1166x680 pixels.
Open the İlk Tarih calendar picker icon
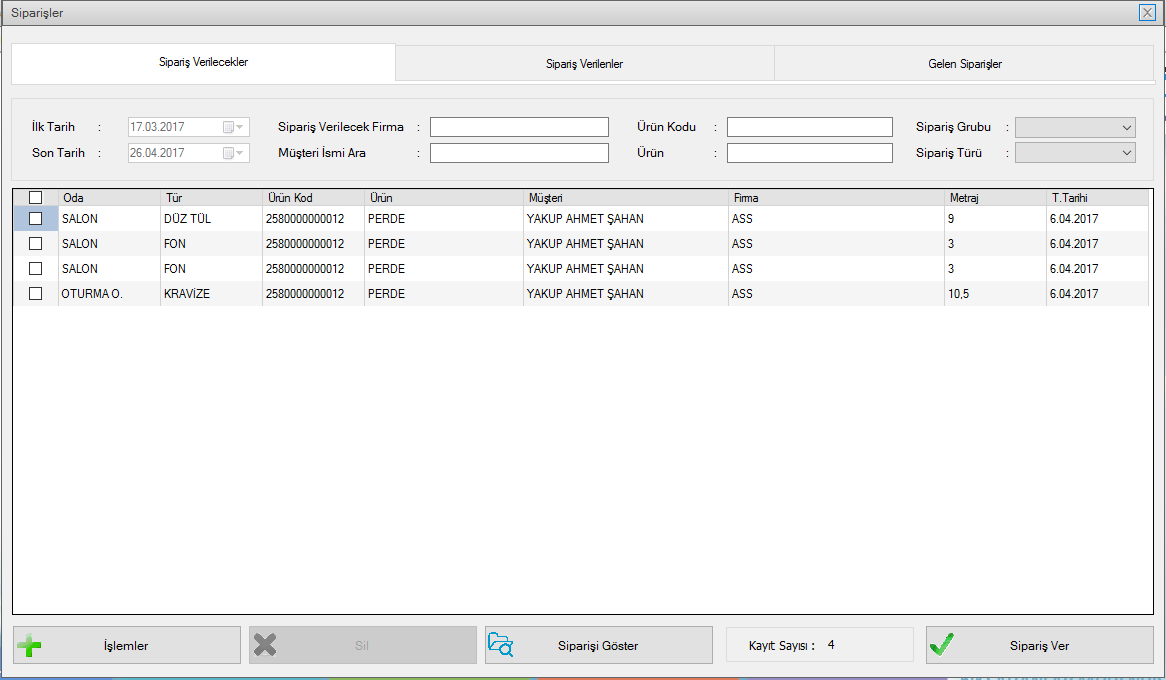coord(233,127)
